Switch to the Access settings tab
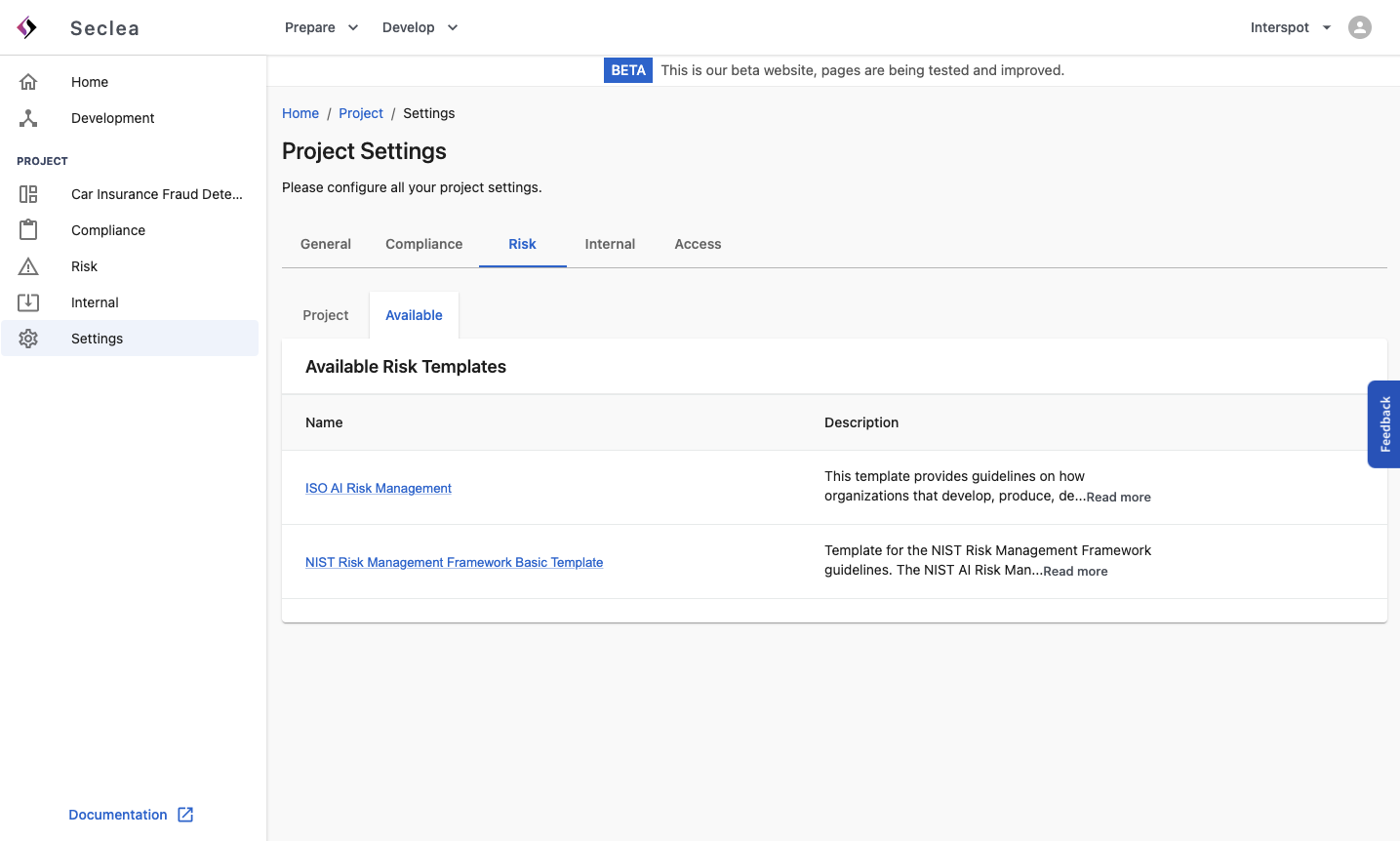The height and width of the screenshot is (841, 1400). point(698,244)
